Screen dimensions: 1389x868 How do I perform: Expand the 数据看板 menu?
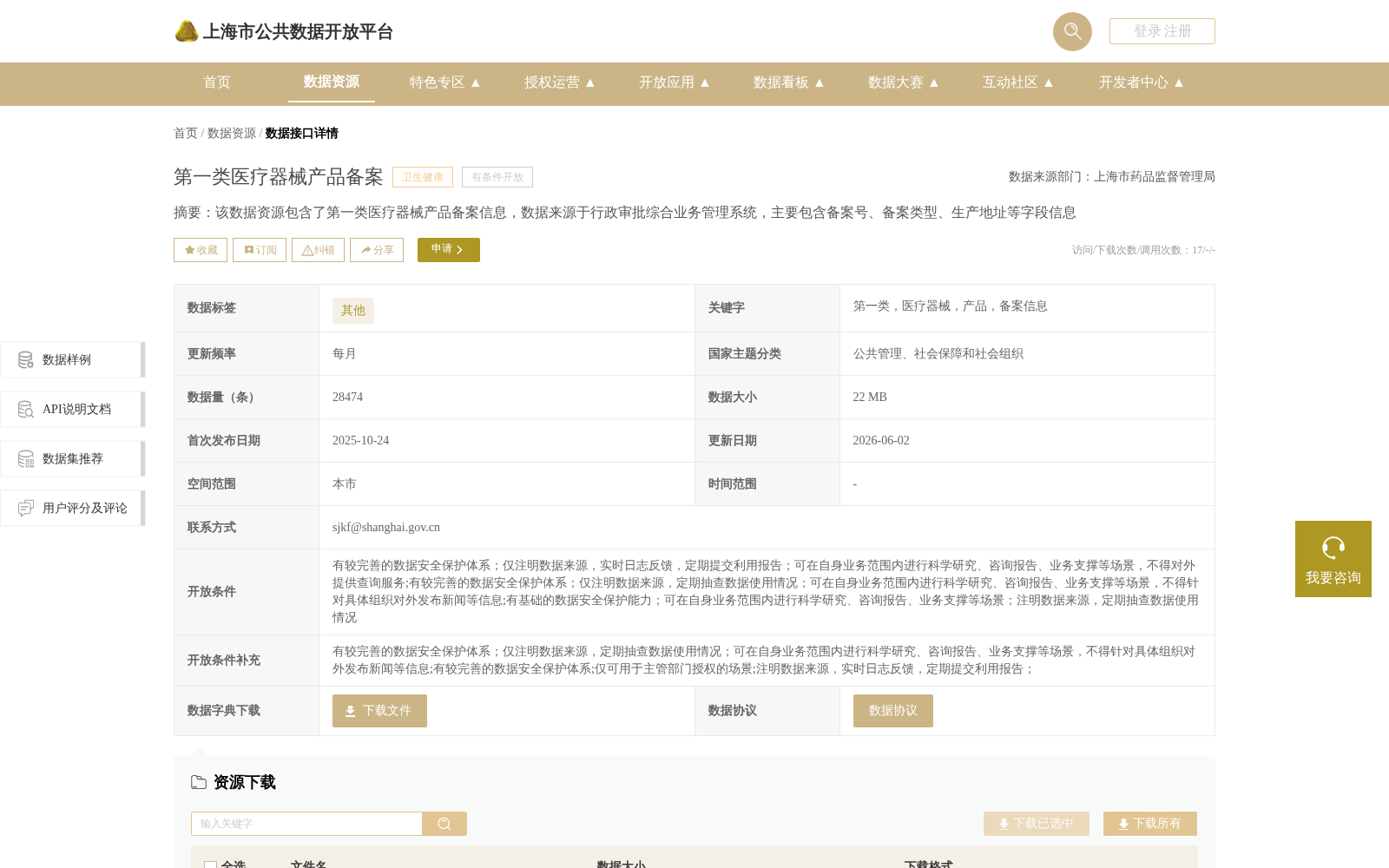click(x=789, y=82)
